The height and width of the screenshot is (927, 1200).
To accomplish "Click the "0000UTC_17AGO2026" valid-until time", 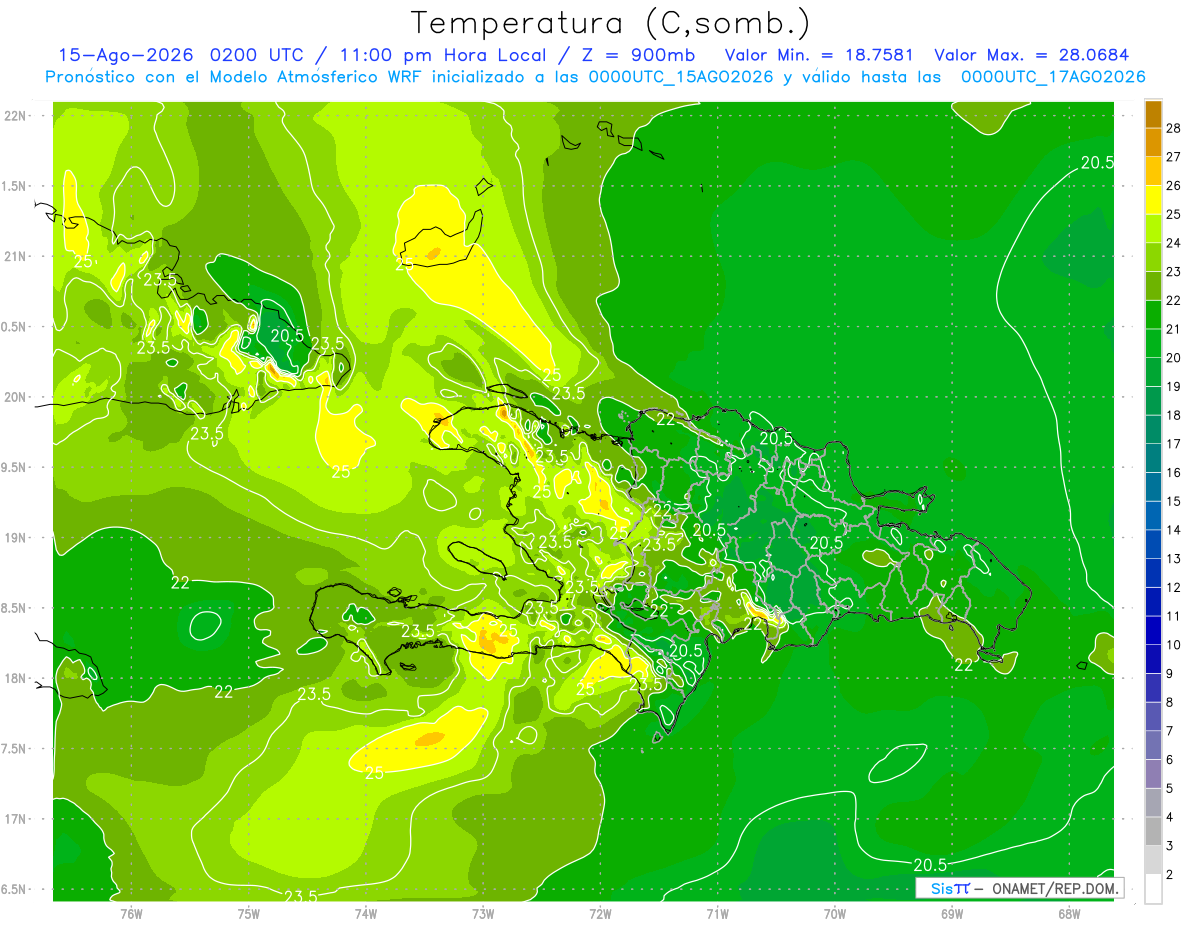I will pyautogui.click(x=1053, y=77).
